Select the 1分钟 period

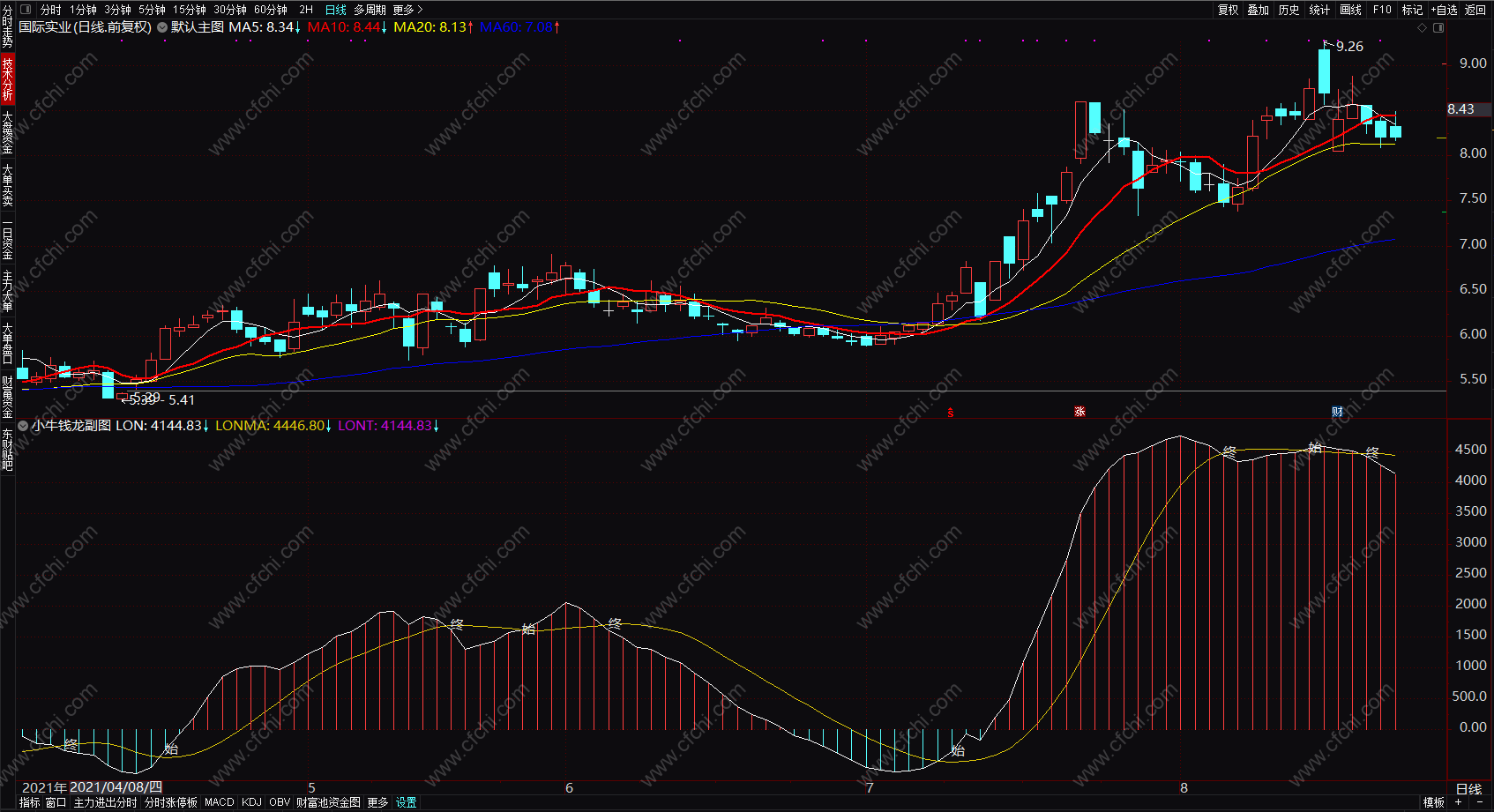pyautogui.click(x=83, y=10)
